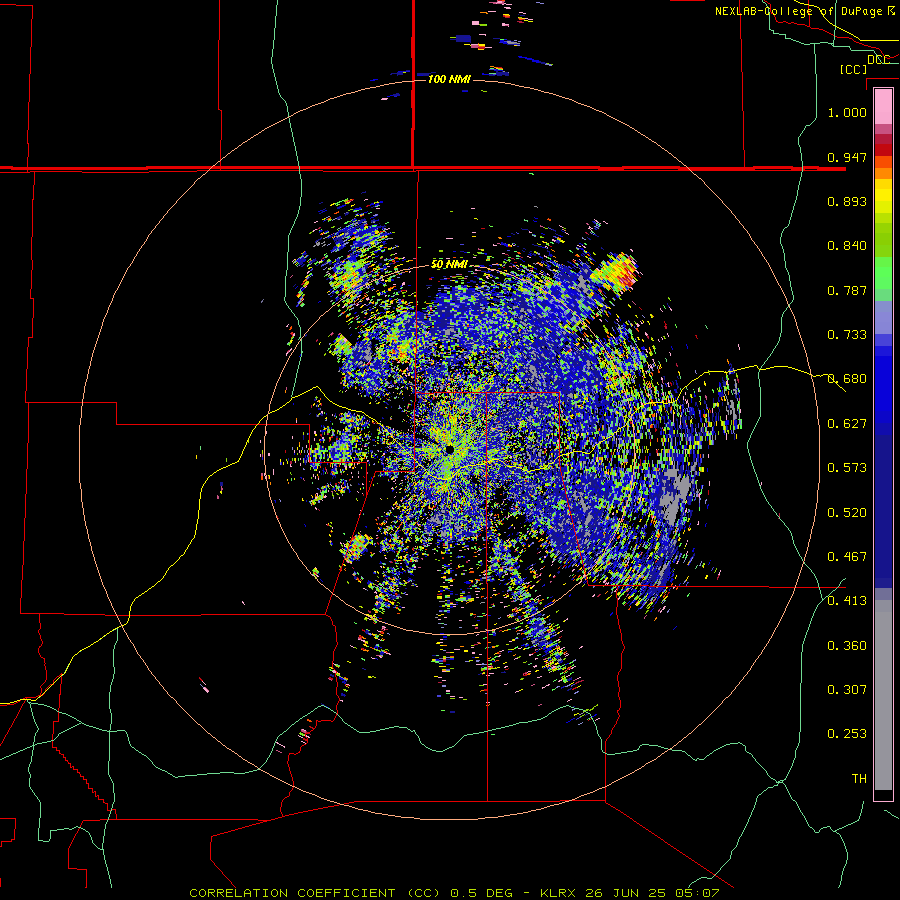The width and height of the screenshot is (900, 900).
Task: Click the 0.307 scale value
Action: (x=847, y=690)
